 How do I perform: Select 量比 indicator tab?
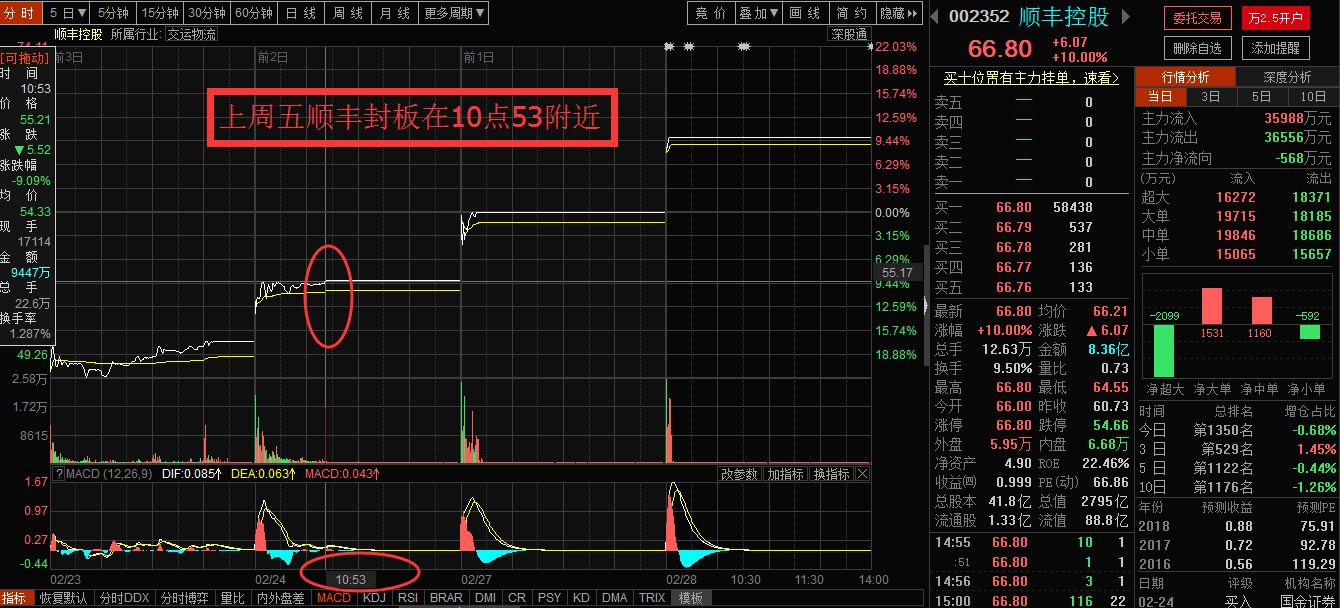click(232, 598)
